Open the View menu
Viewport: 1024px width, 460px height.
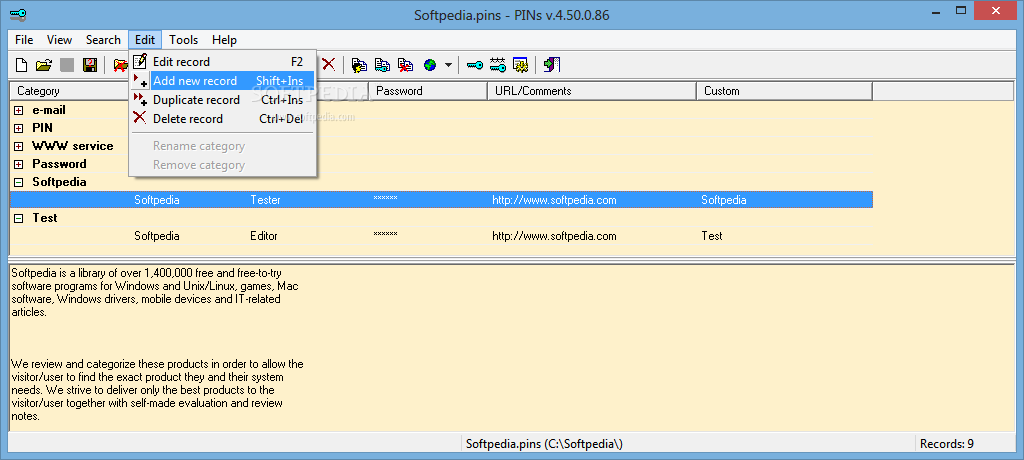coord(59,40)
